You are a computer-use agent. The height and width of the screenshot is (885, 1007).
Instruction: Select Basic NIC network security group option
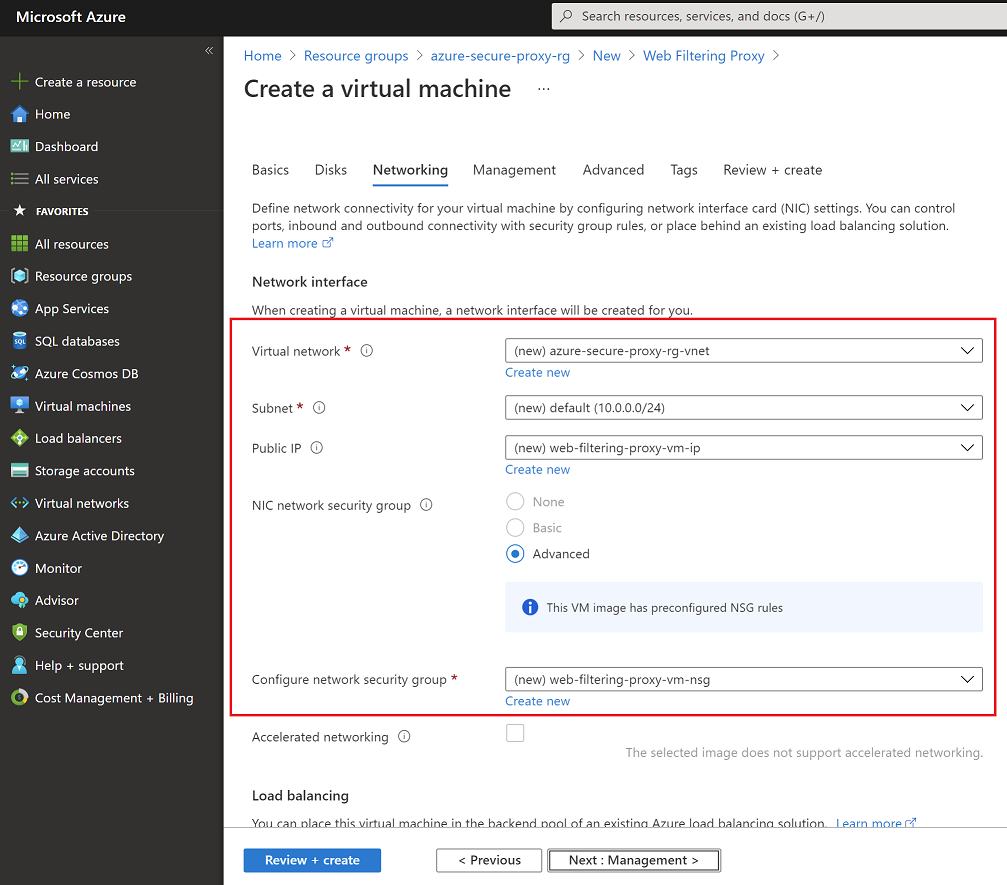click(515, 528)
